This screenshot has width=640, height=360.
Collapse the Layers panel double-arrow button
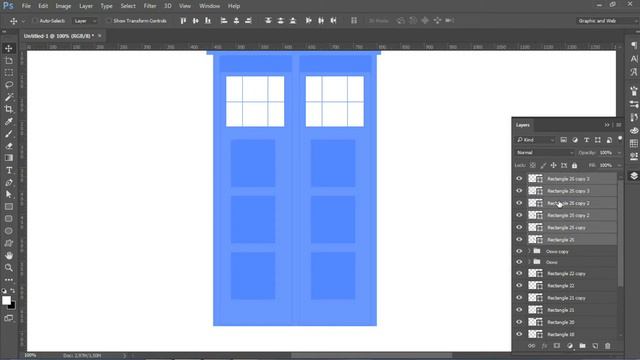(607, 125)
